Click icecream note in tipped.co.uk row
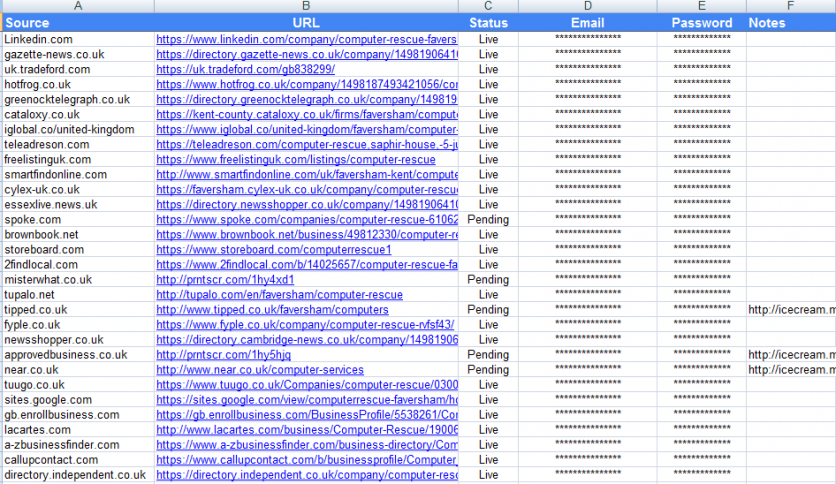 pyautogui.click(x=791, y=310)
